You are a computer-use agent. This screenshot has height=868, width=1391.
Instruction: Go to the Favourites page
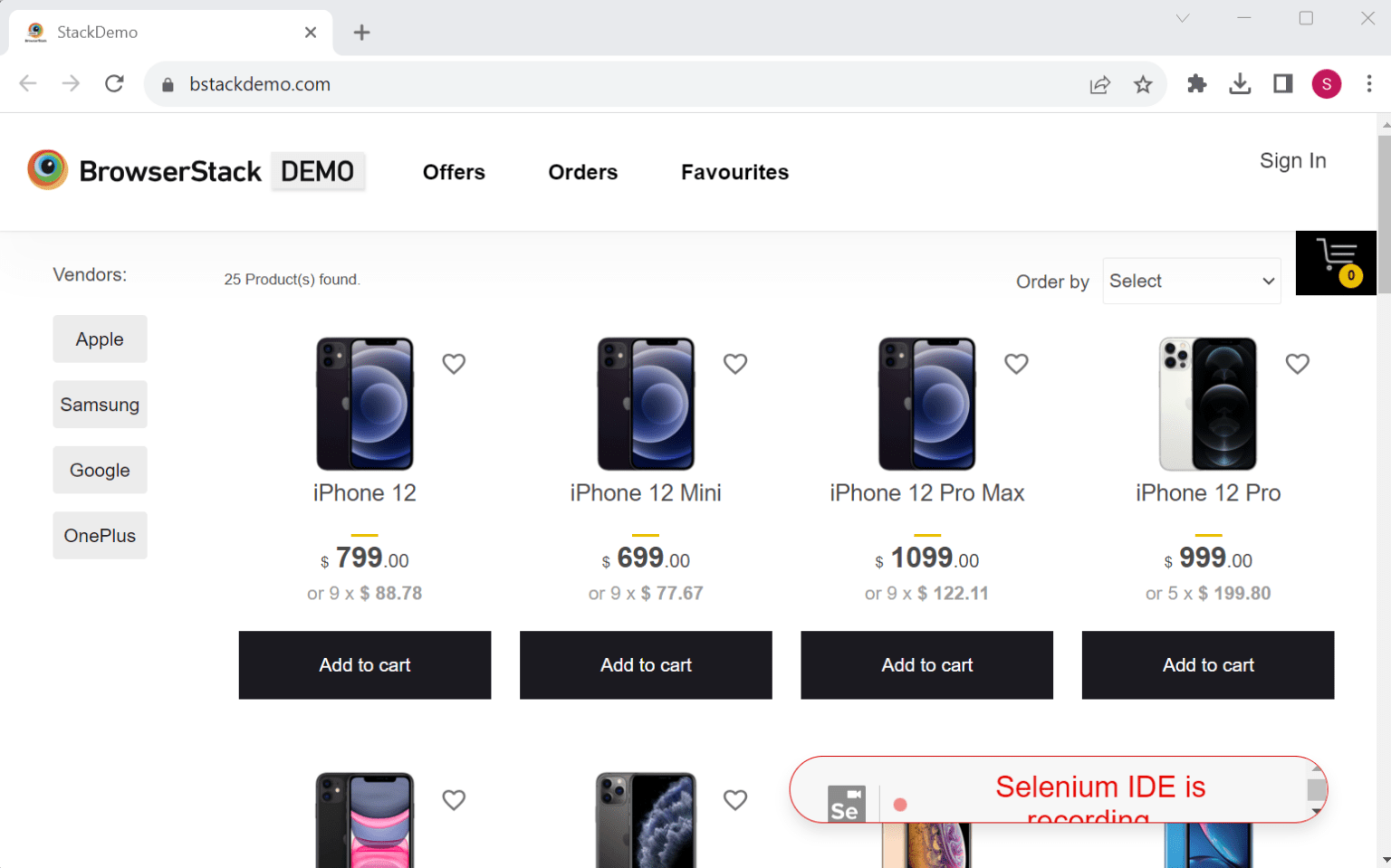pos(734,172)
